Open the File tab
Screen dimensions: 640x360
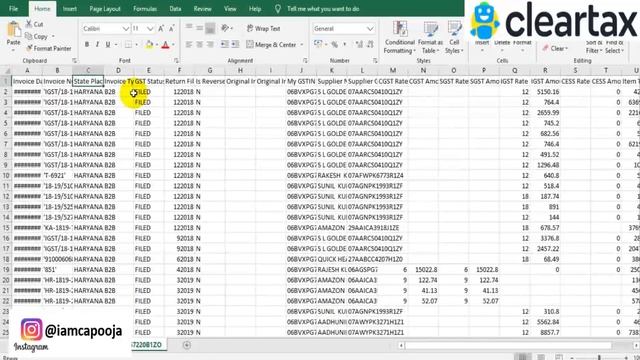(x=13, y=9)
